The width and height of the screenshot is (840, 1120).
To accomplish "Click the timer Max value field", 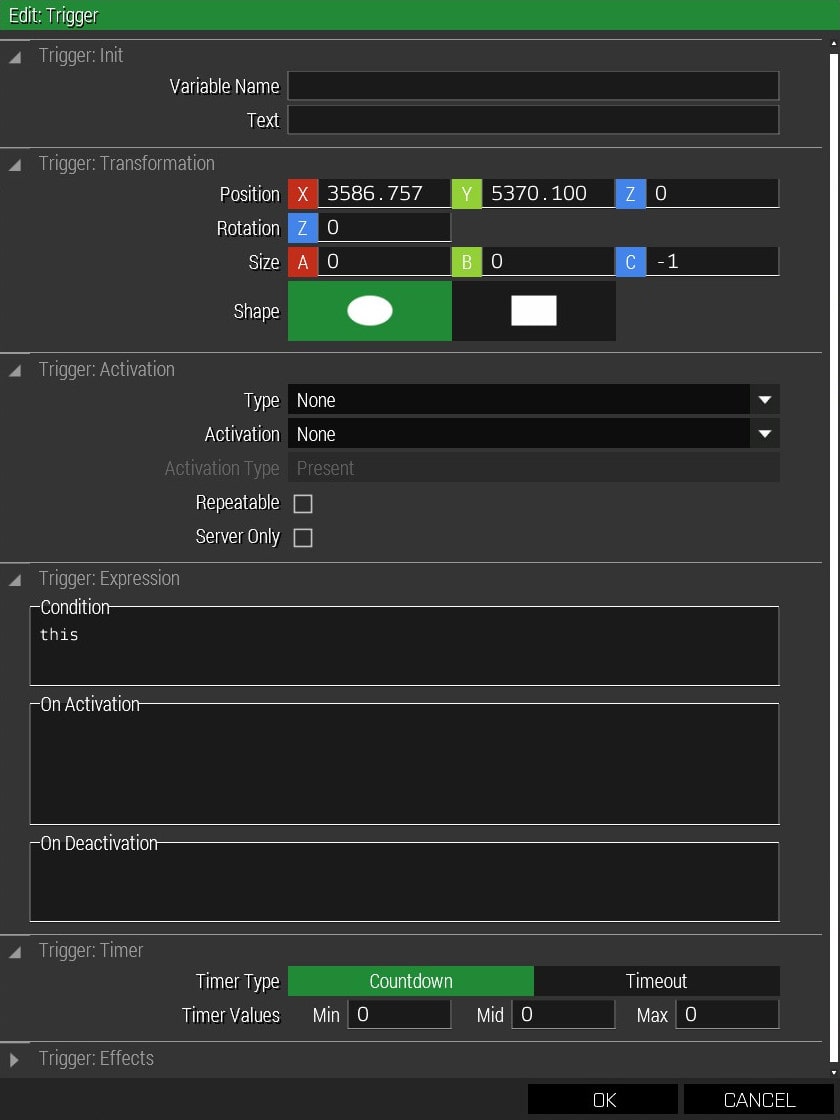I will [727, 1015].
